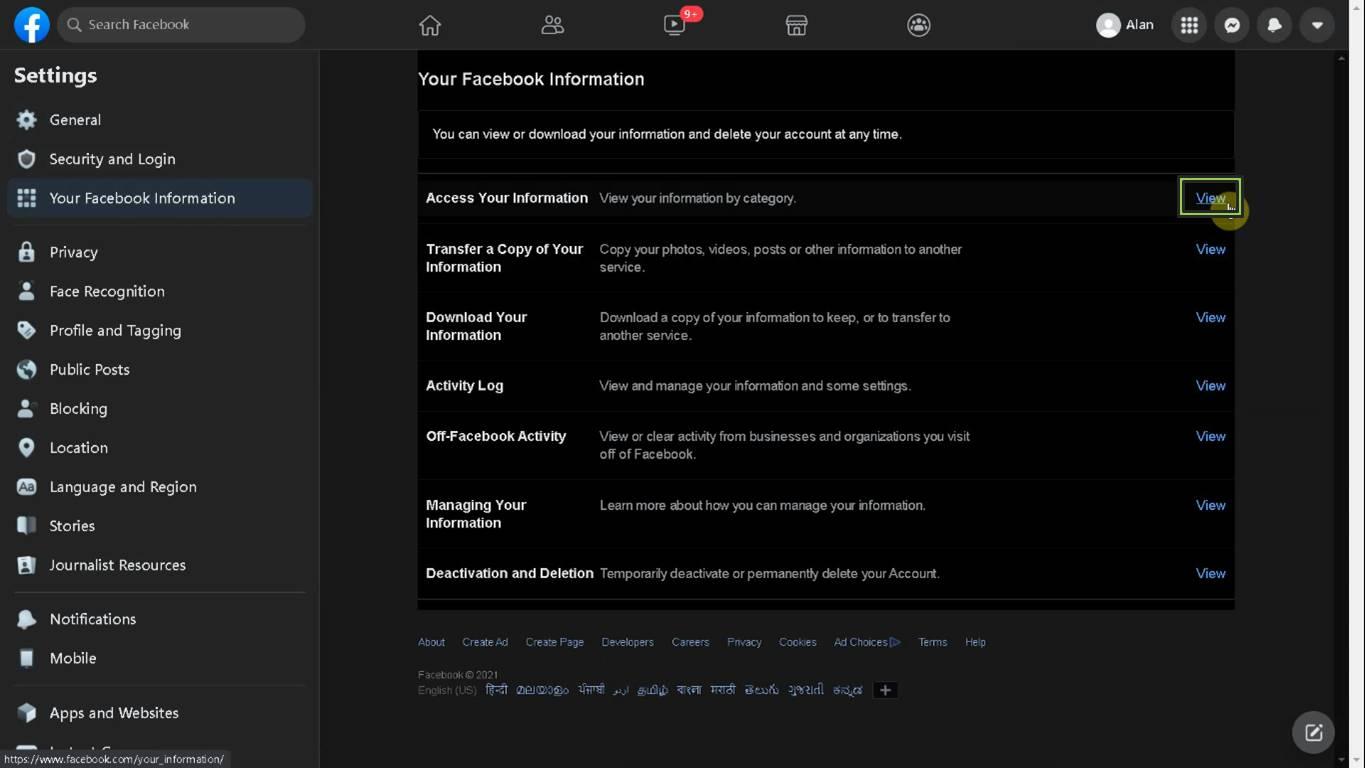
Task: Expand the account dropdown arrow
Action: [1317, 25]
